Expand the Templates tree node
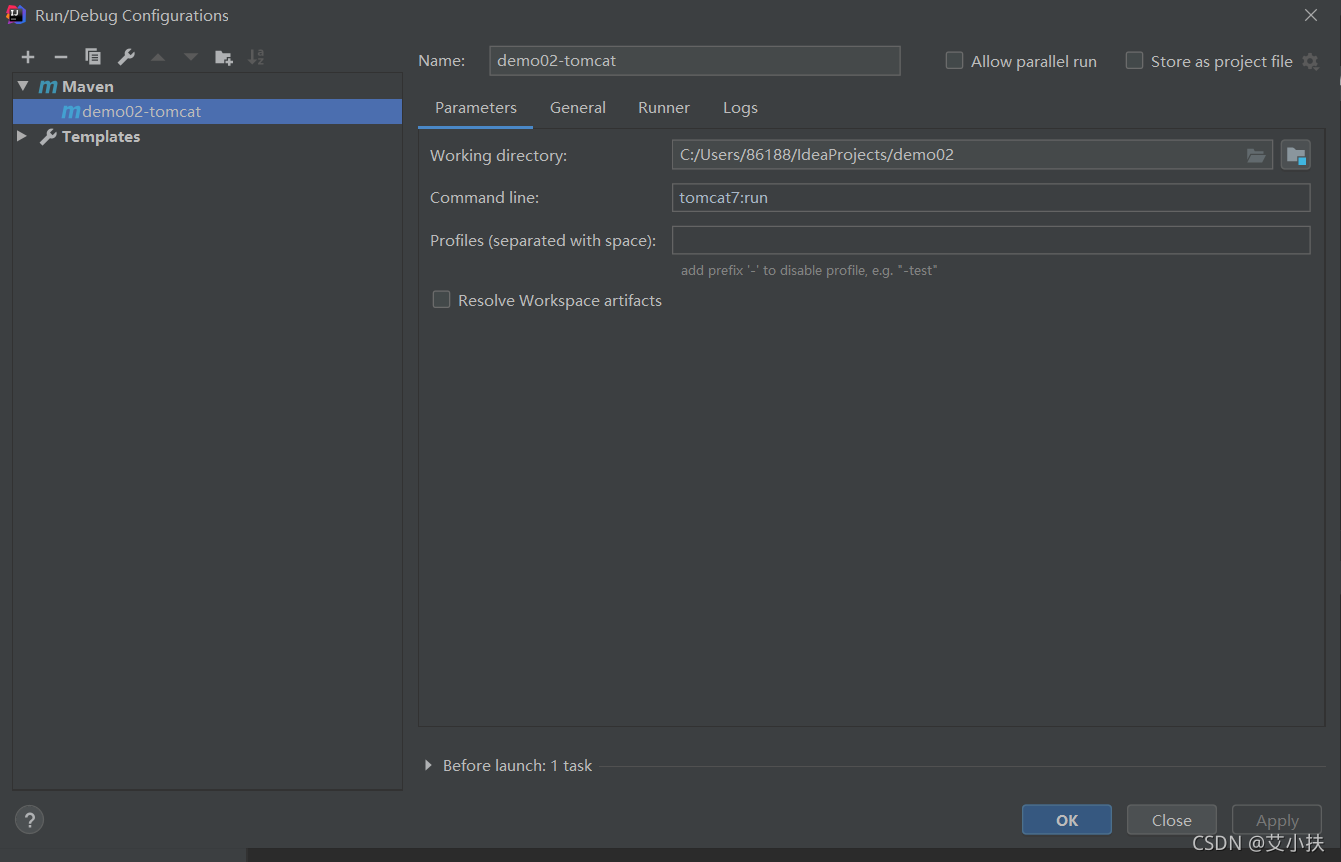The width and height of the screenshot is (1341, 862). [x=23, y=136]
